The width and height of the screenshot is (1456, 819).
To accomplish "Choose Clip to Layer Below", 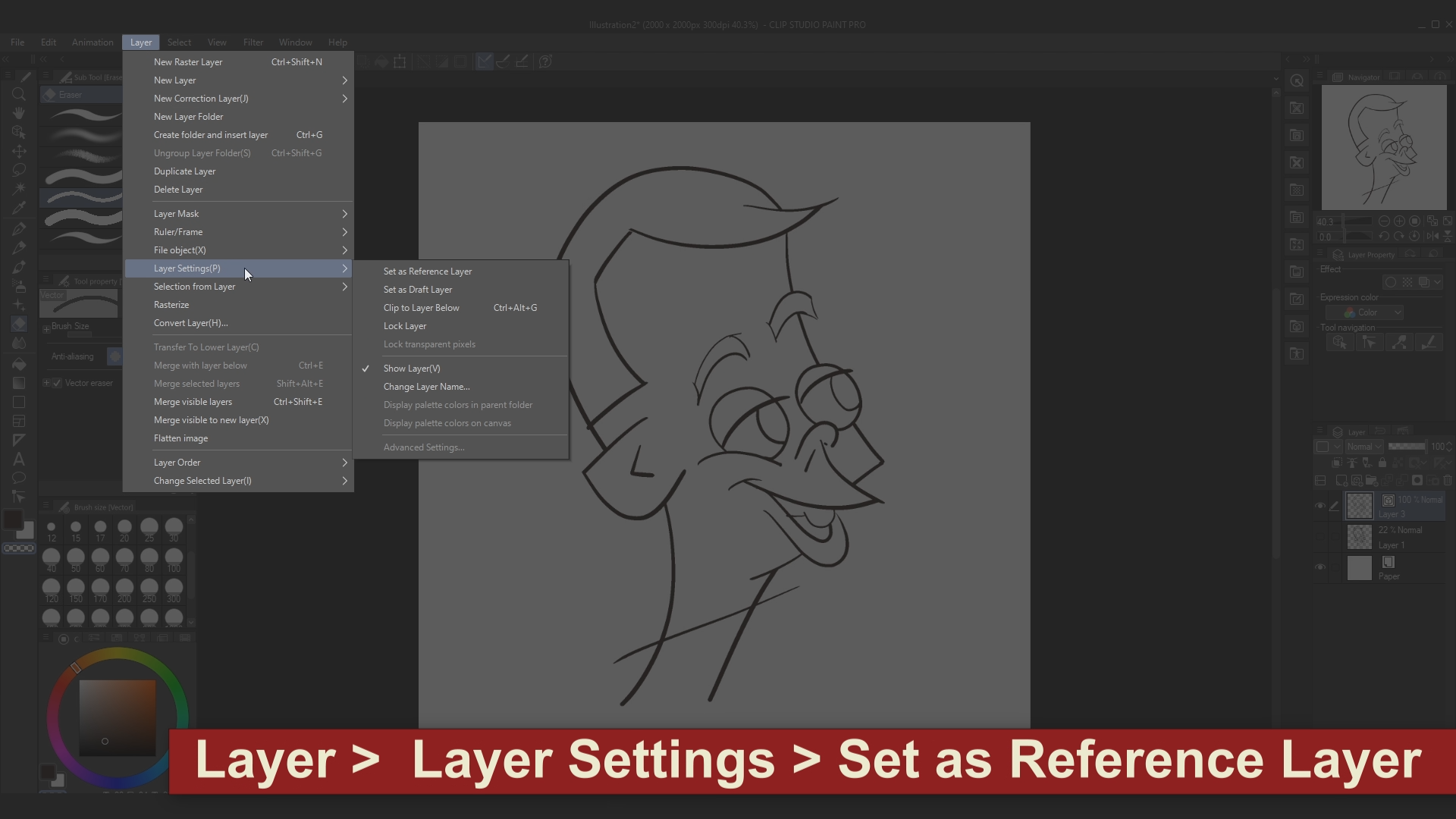I will click(x=461, y=308).
